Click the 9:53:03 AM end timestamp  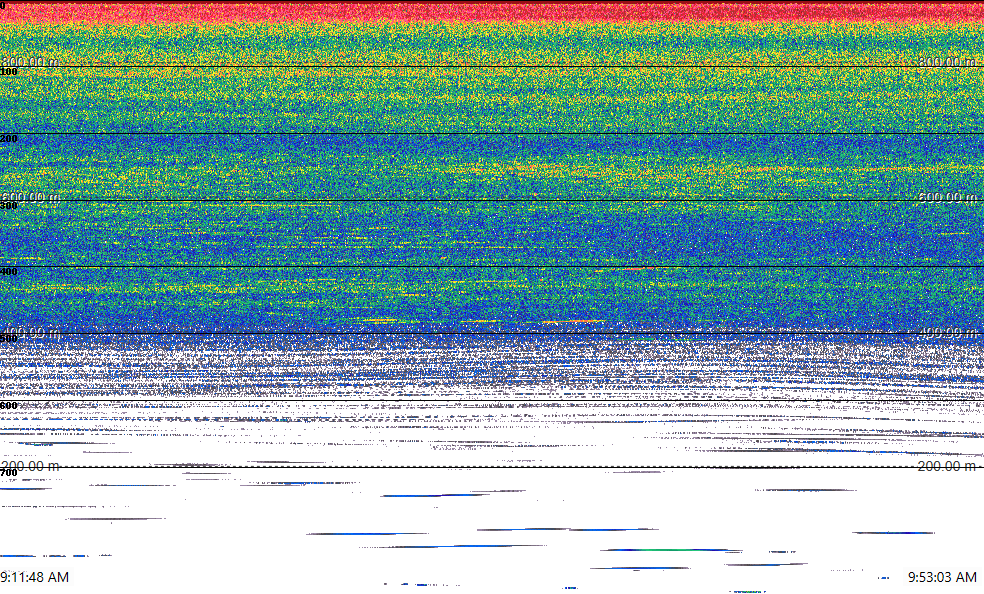[942, 577]
